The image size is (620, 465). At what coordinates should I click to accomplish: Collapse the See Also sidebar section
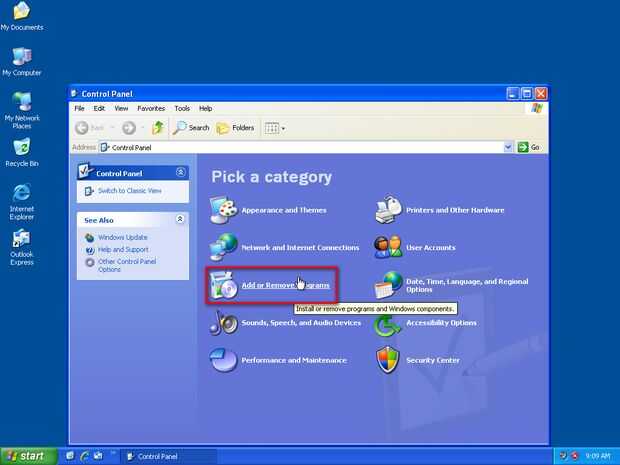180,219
